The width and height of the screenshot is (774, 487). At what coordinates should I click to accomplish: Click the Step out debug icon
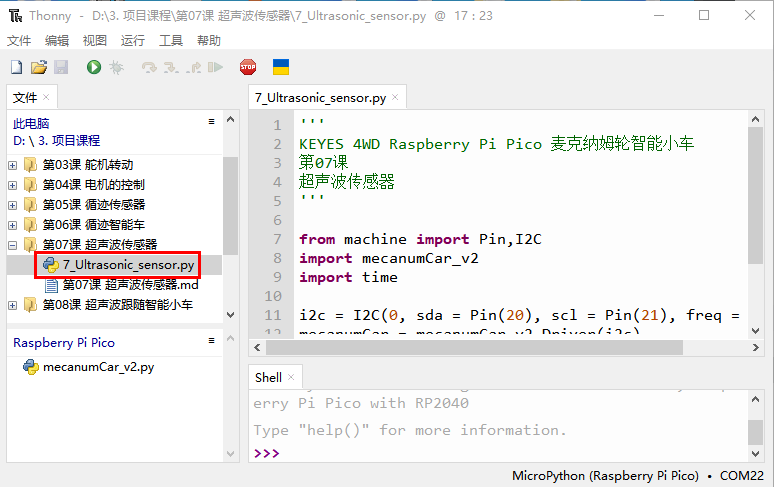pyautogui.click(x=194, y=67)
